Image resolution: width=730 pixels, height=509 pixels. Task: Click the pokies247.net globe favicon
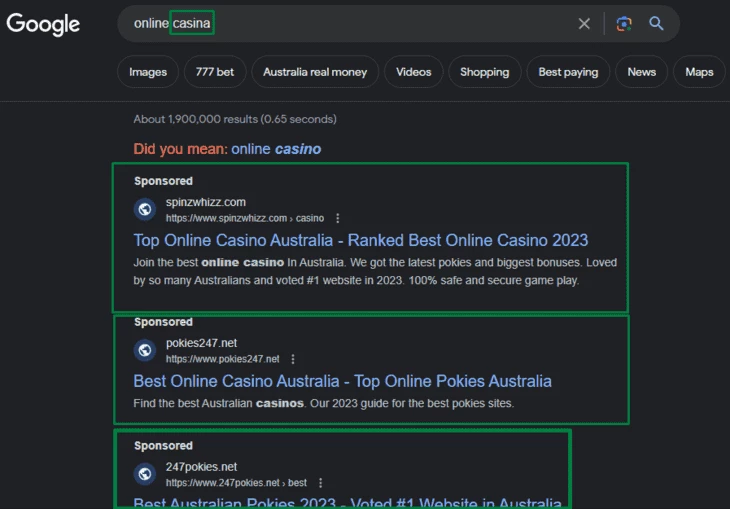point(145,350)
